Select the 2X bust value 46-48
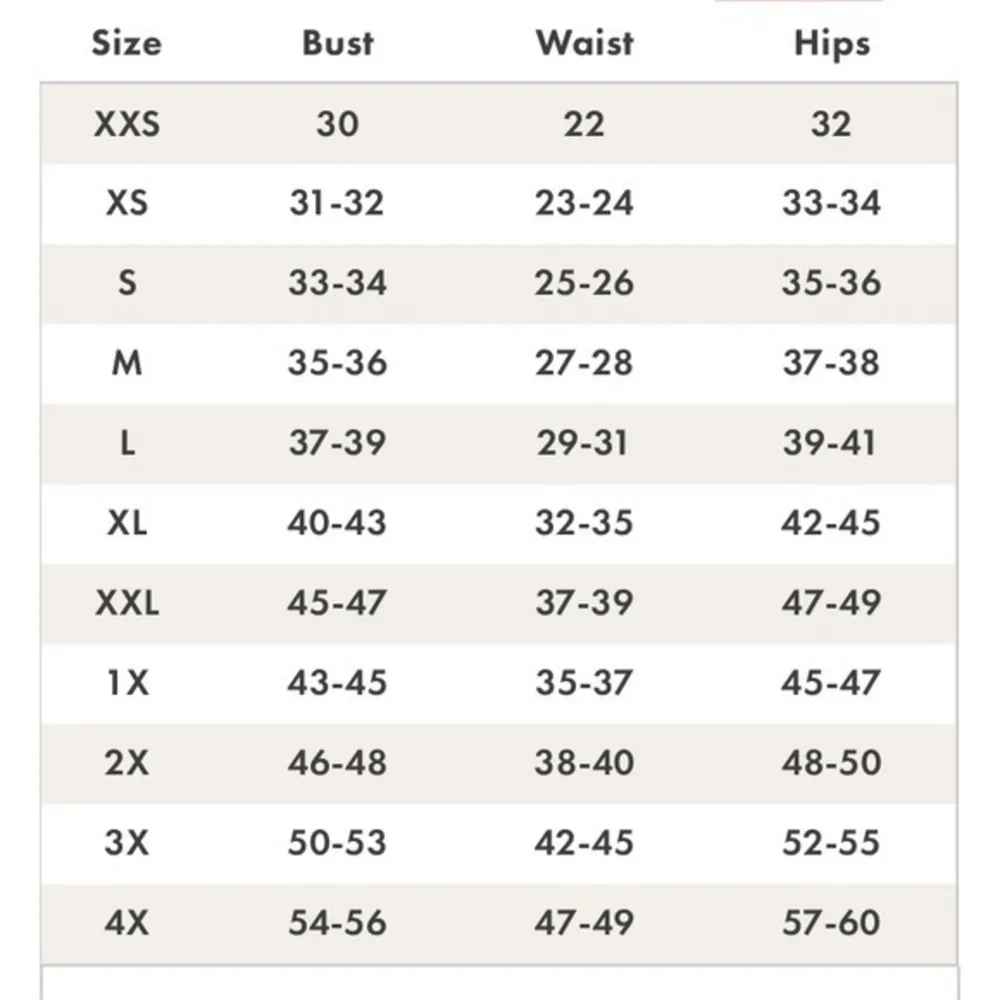 click(x=337, y=763)
